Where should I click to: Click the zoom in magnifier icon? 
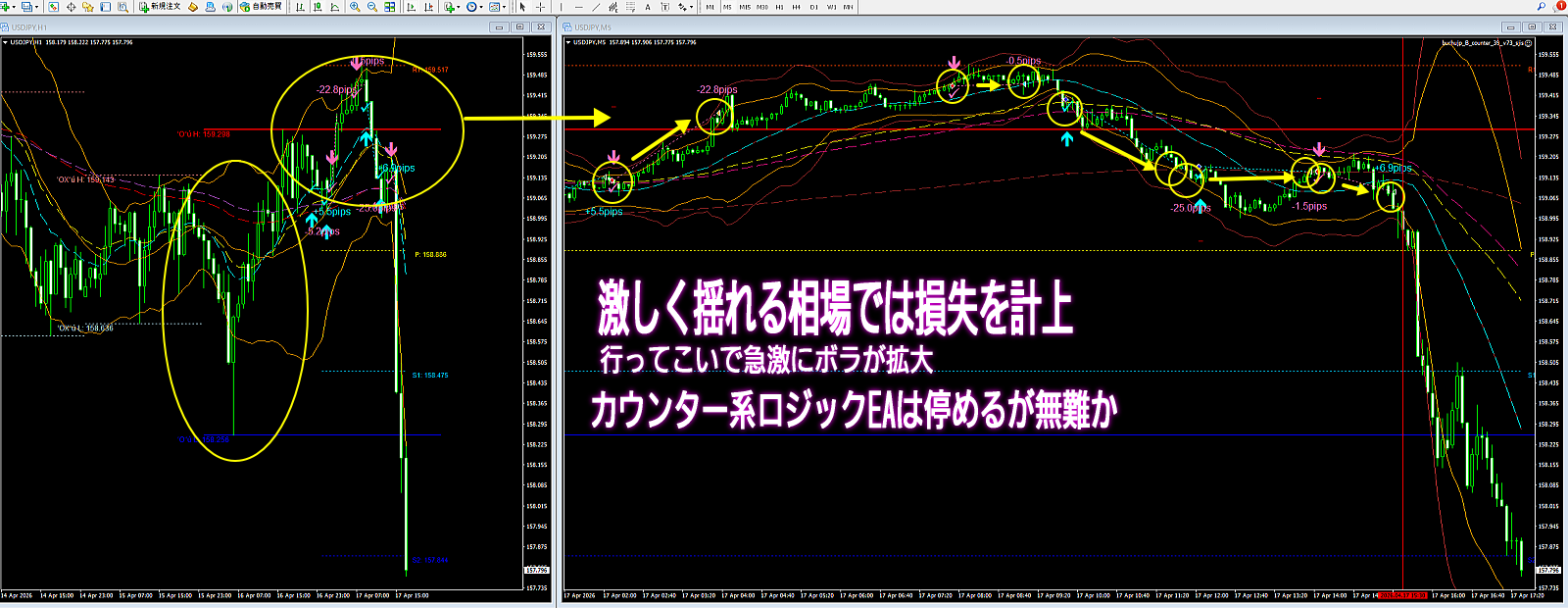tap(355, 7)
